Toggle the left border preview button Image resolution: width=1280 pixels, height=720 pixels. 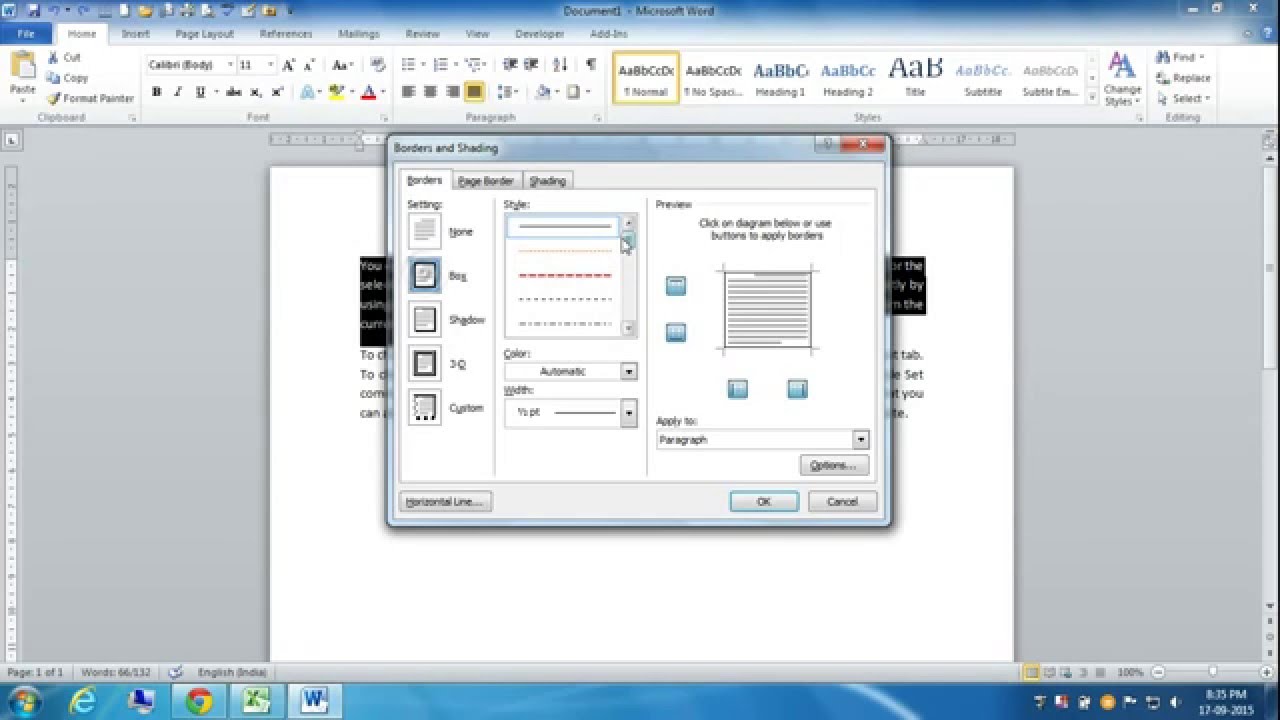click(x=738, y=389)
